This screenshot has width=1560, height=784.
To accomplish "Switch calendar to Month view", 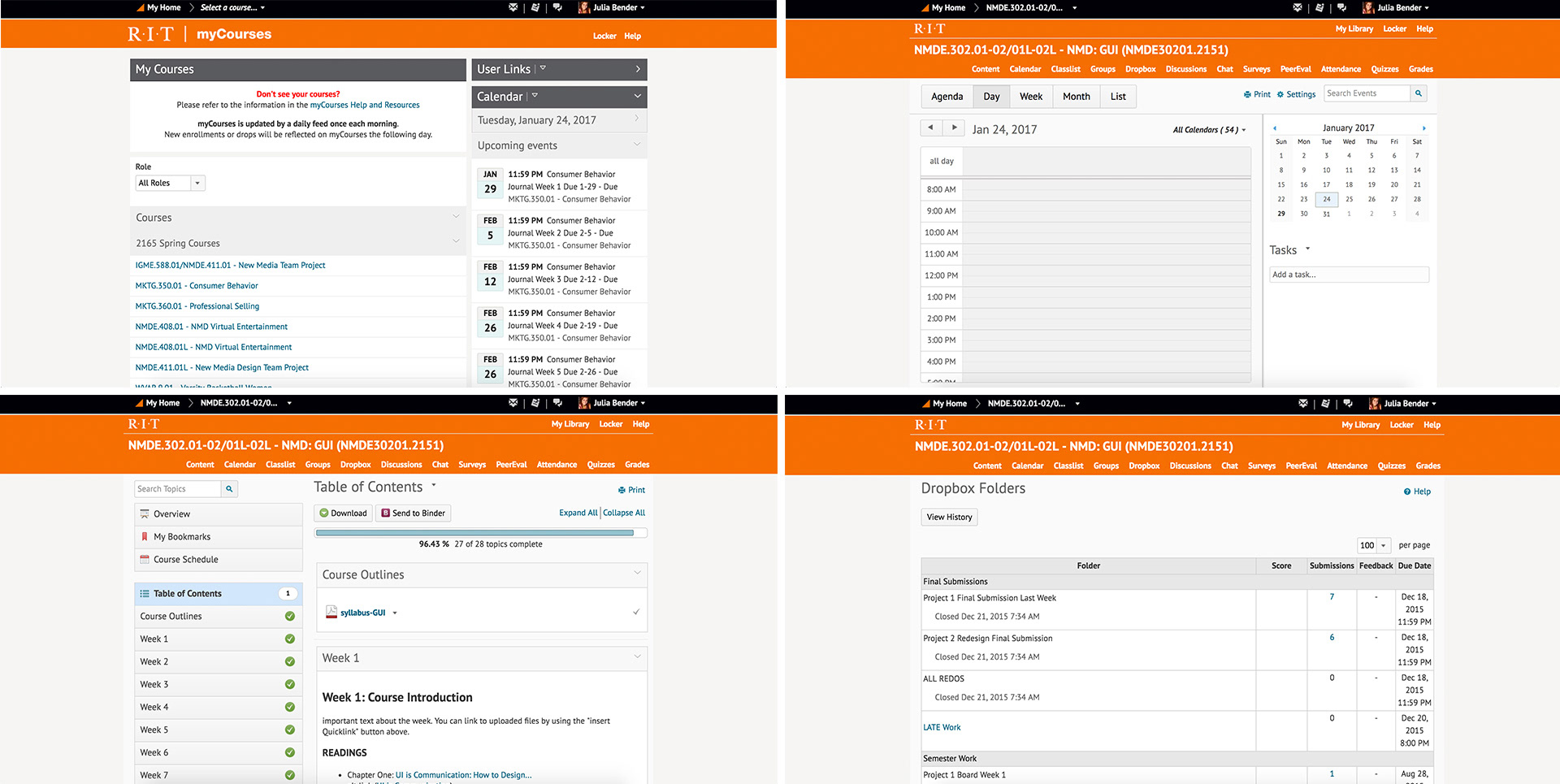I will click(x=1077, y=96).
